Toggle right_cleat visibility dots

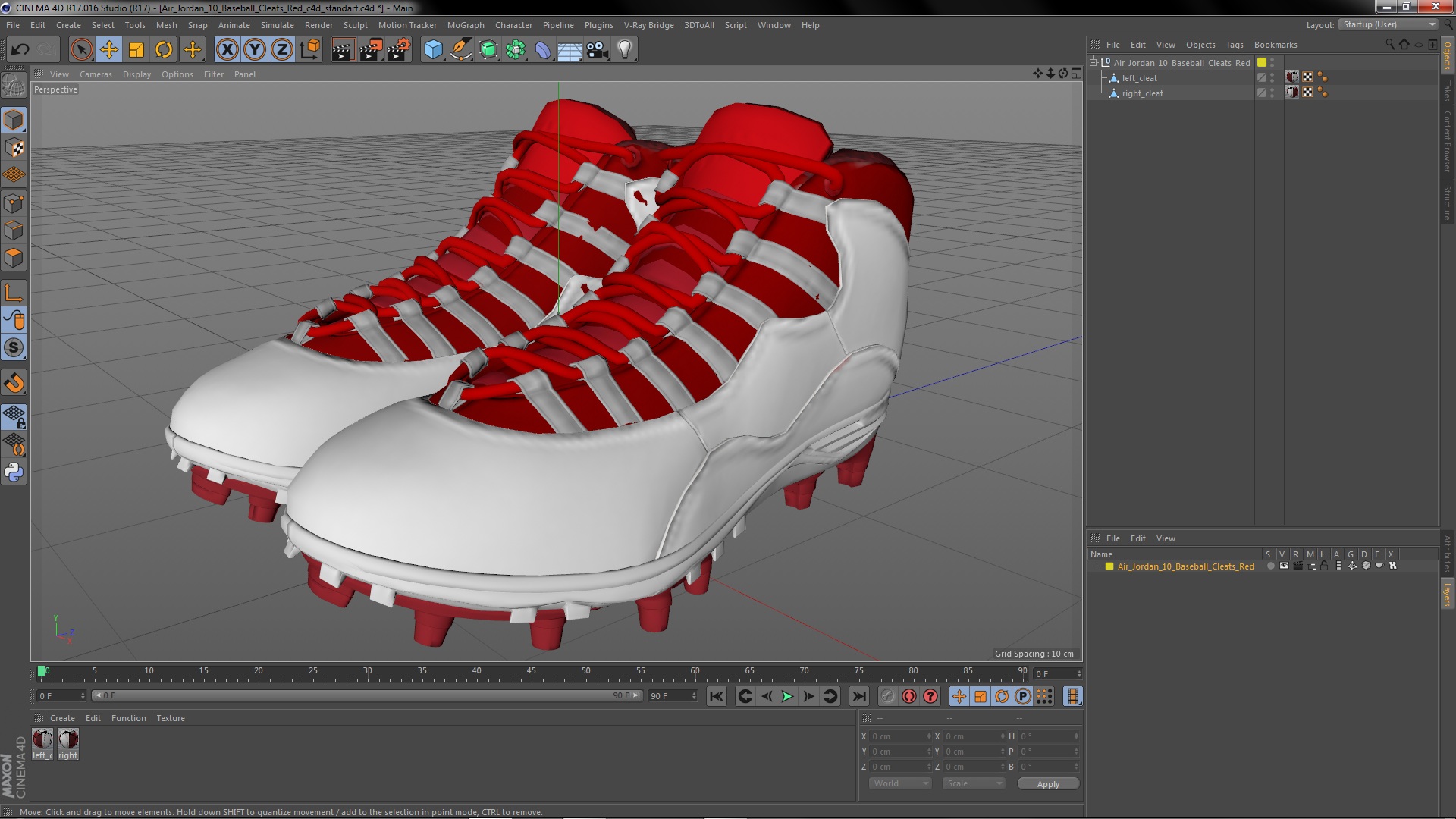click(x=1272, y=93)
